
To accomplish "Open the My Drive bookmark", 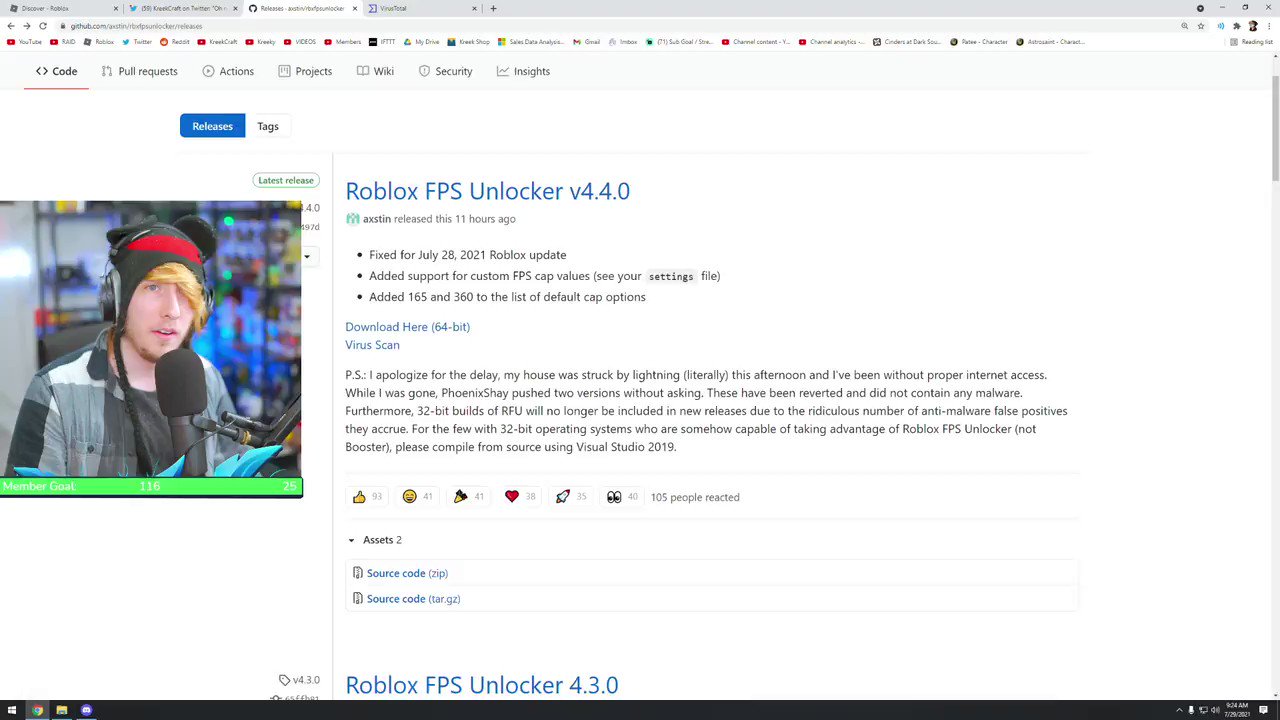I will coord(421,42).
